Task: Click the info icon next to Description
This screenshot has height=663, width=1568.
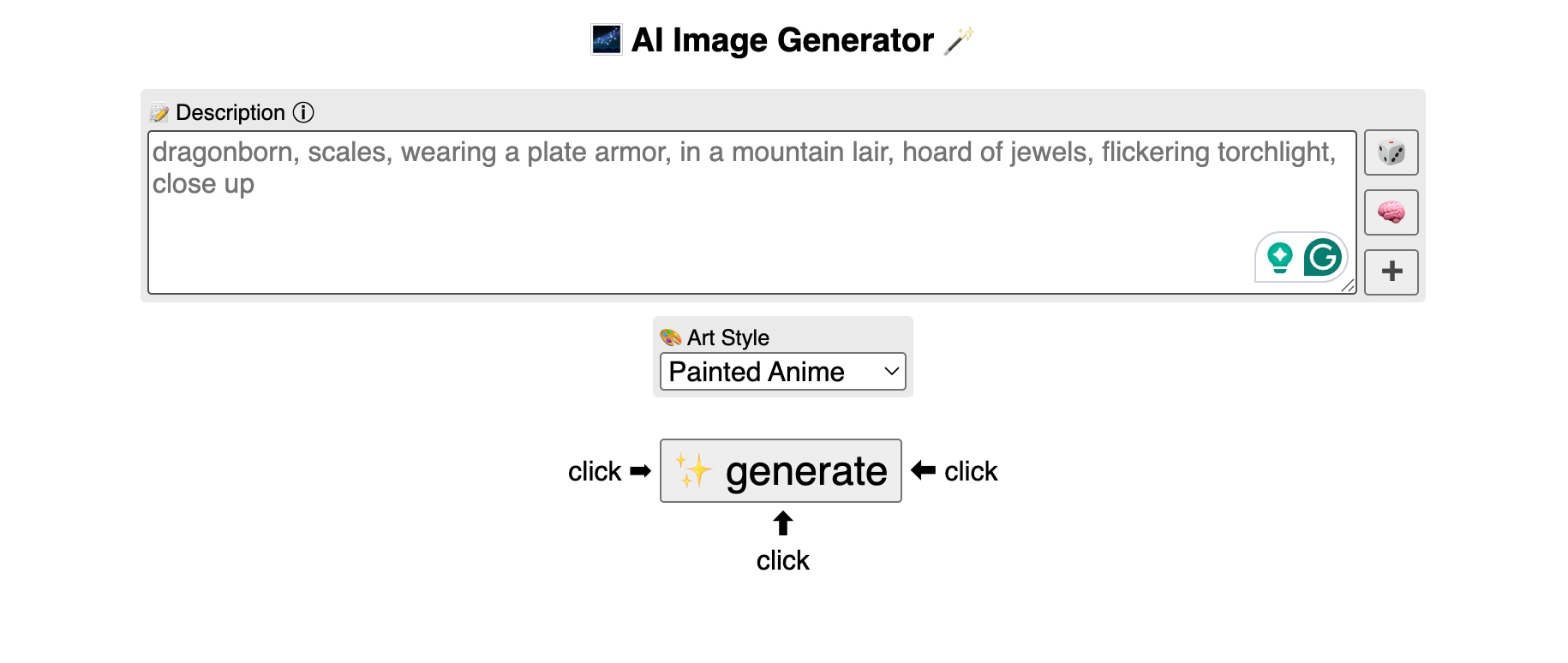Action: (303, 111)
